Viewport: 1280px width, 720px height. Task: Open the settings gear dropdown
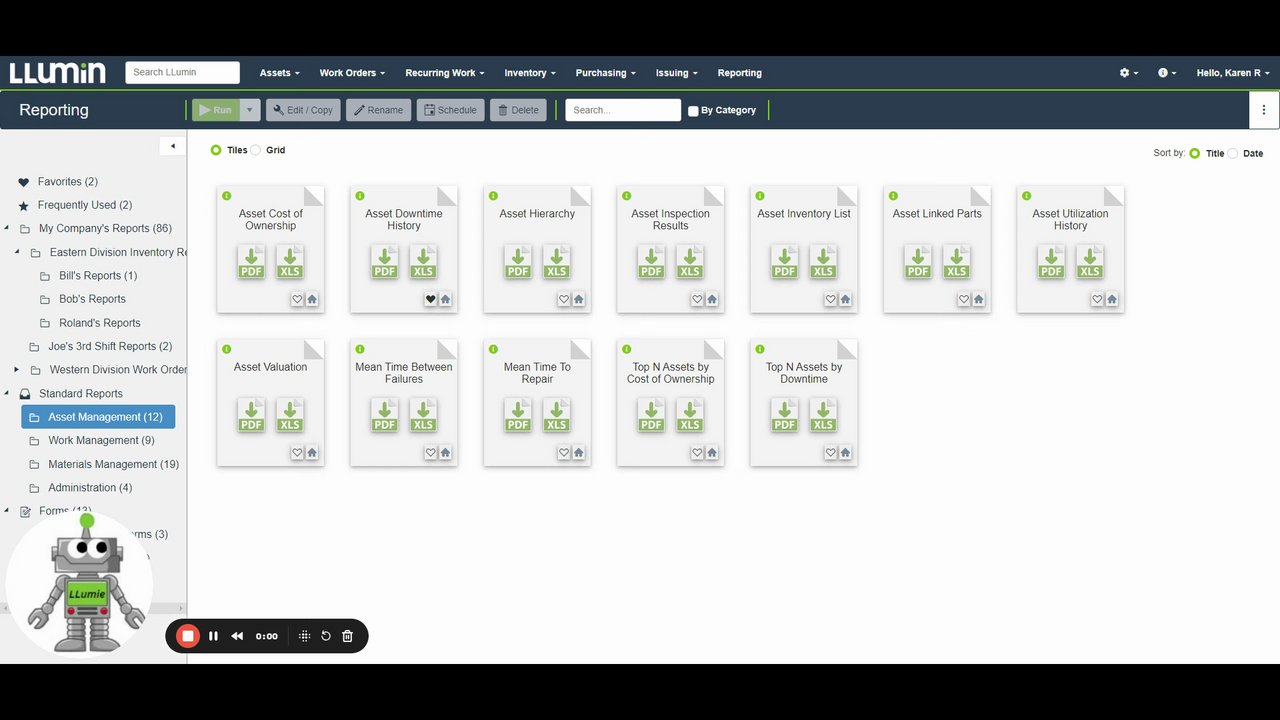(x=1128, y=73)
